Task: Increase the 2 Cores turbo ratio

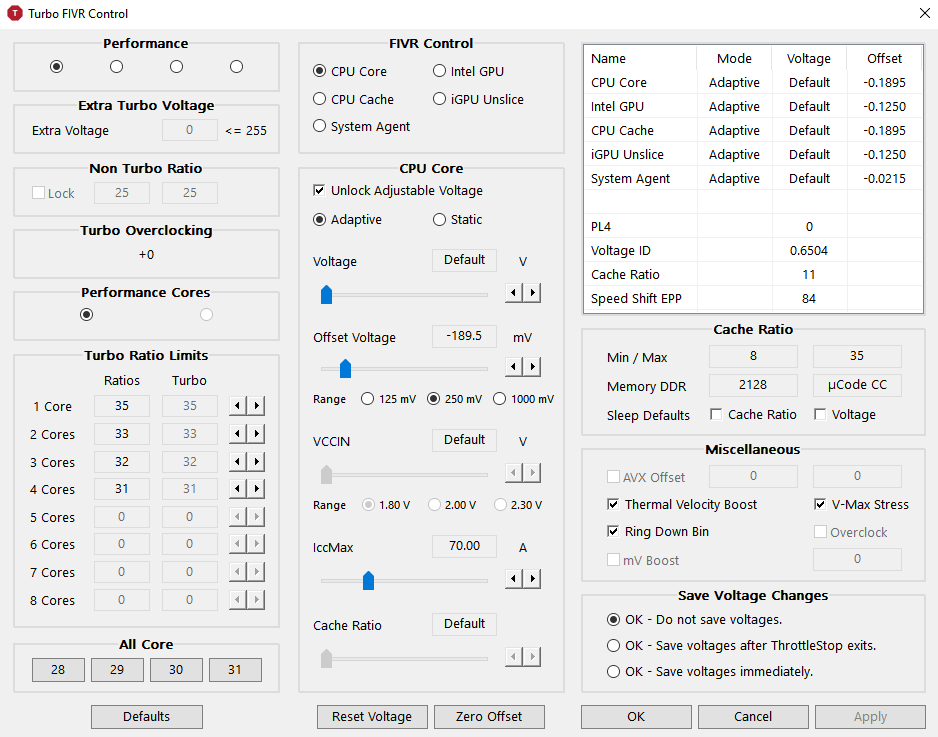Action: click(256, 433)
